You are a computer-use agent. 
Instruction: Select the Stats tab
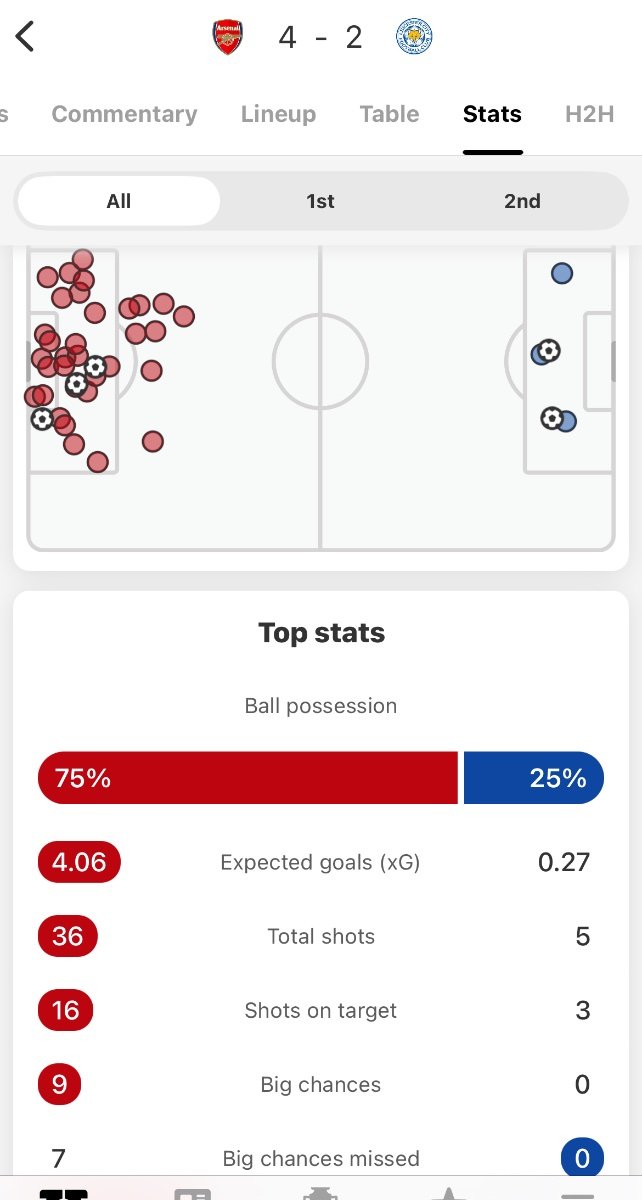coord(492,114)
